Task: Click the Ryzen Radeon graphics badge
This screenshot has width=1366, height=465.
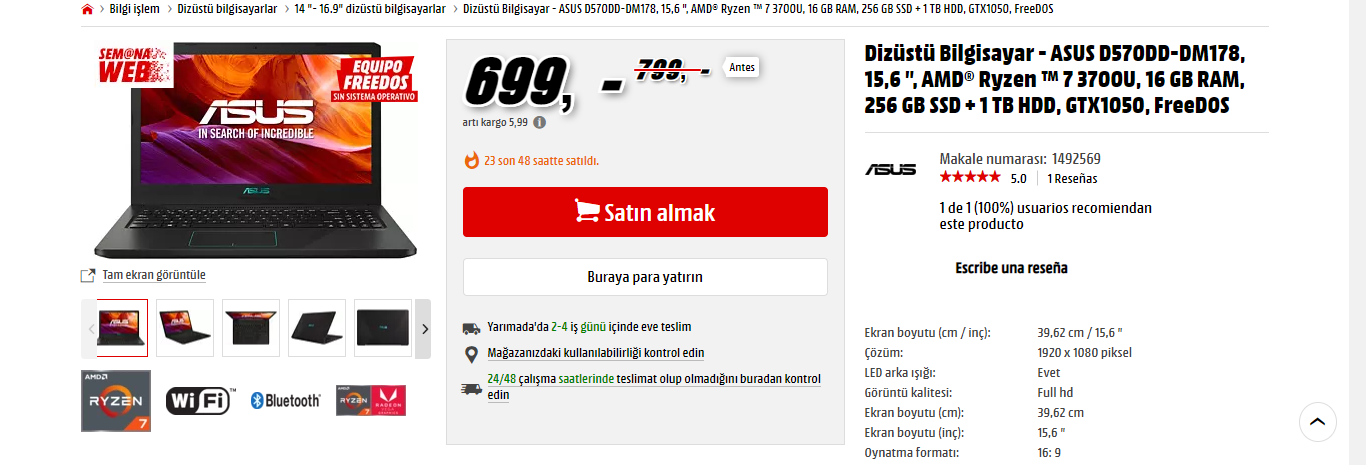Action: point(371,400)
